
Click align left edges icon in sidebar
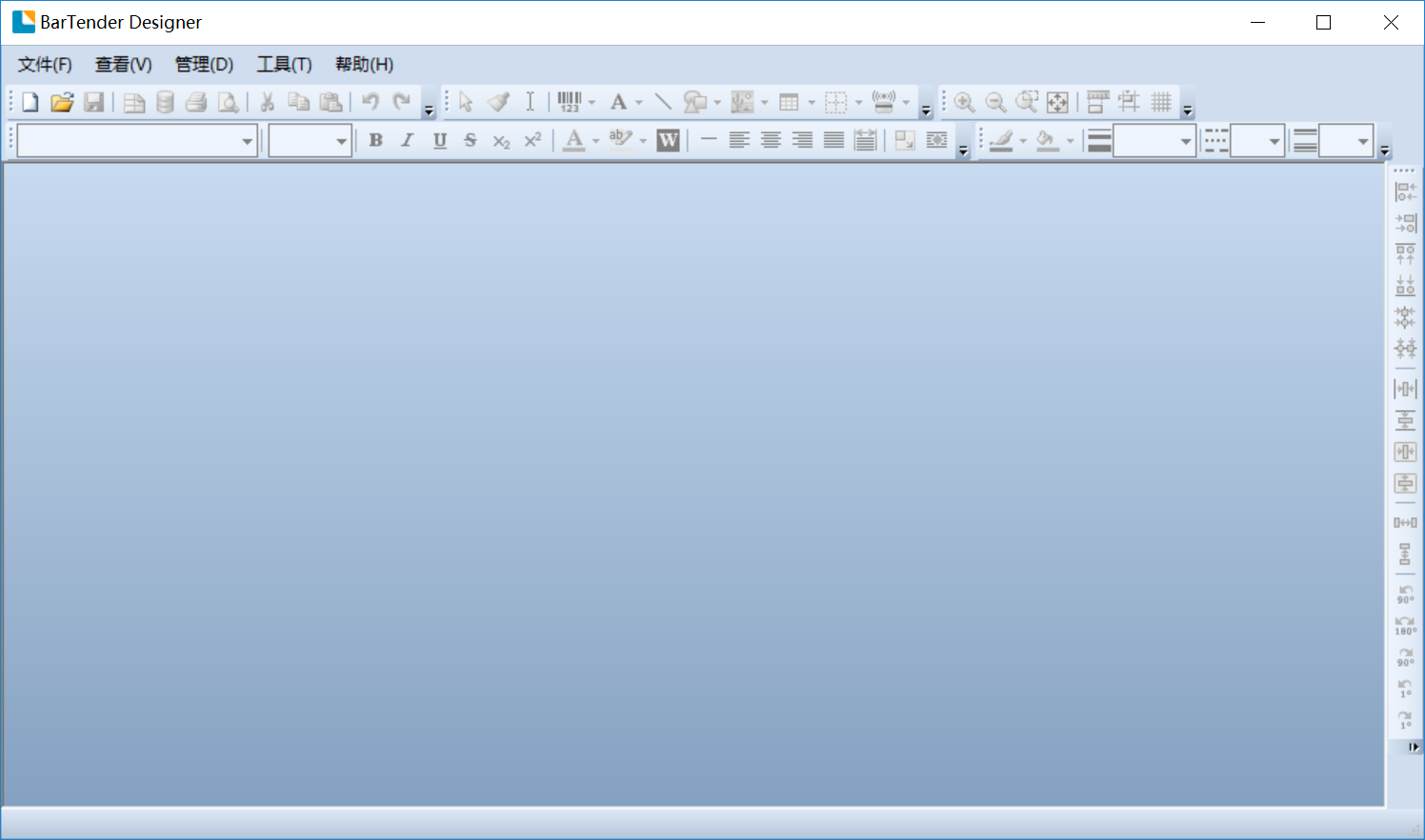click(x=1405, y=191)
